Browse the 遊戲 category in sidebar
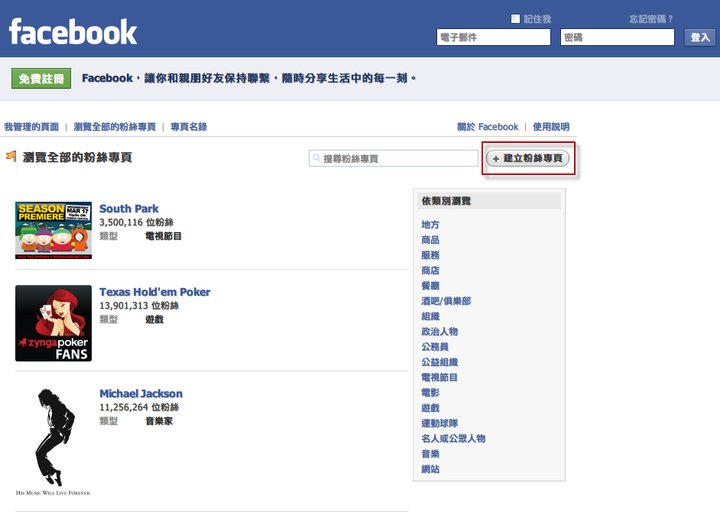This screenshot has width=720, height=512. (430, 408)
